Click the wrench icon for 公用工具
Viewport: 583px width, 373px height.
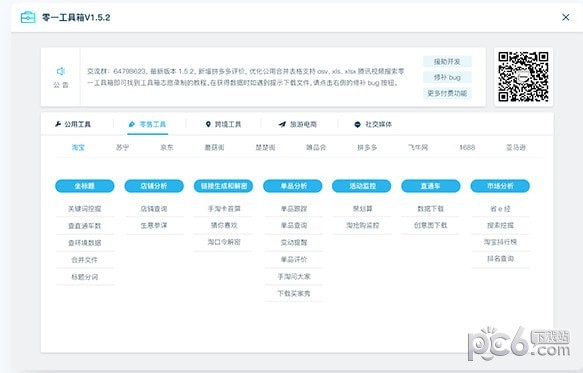pos(58,124)
